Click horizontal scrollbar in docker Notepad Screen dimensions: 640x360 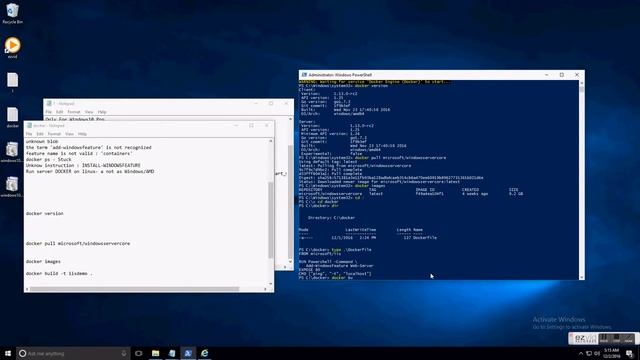click(134, 289)
